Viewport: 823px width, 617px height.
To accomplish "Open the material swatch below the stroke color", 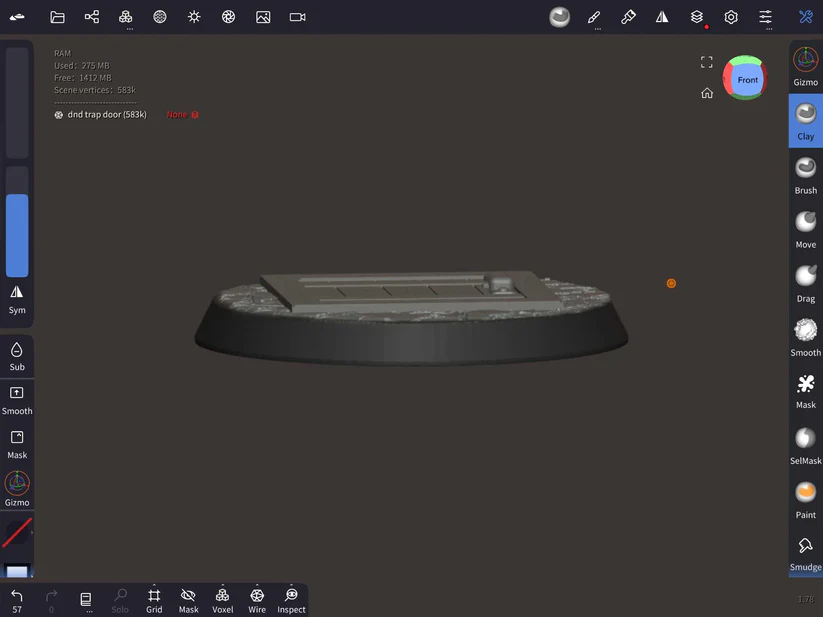I will 17,571.
